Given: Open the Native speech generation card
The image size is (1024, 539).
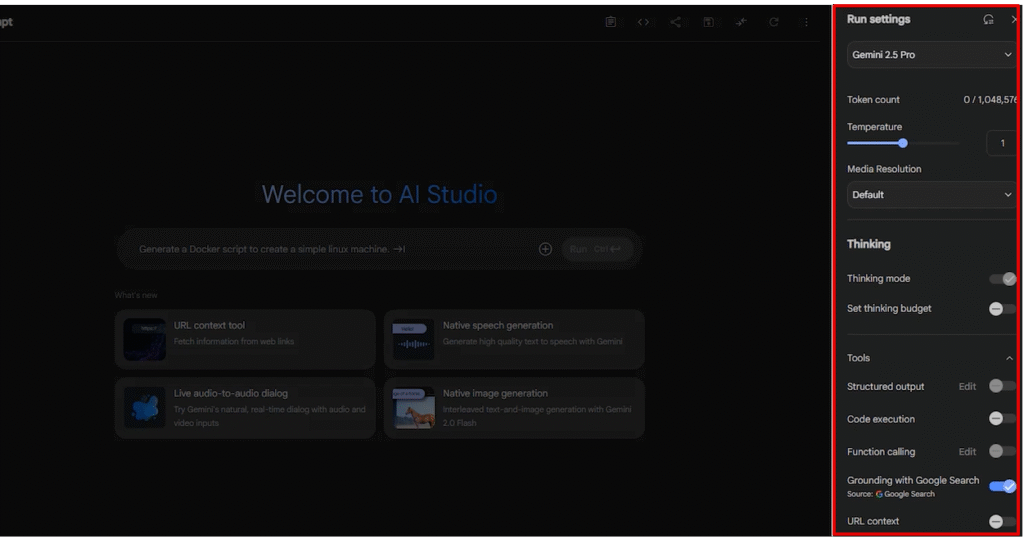Looking at the screenshot, I should (x=514, y=339).
